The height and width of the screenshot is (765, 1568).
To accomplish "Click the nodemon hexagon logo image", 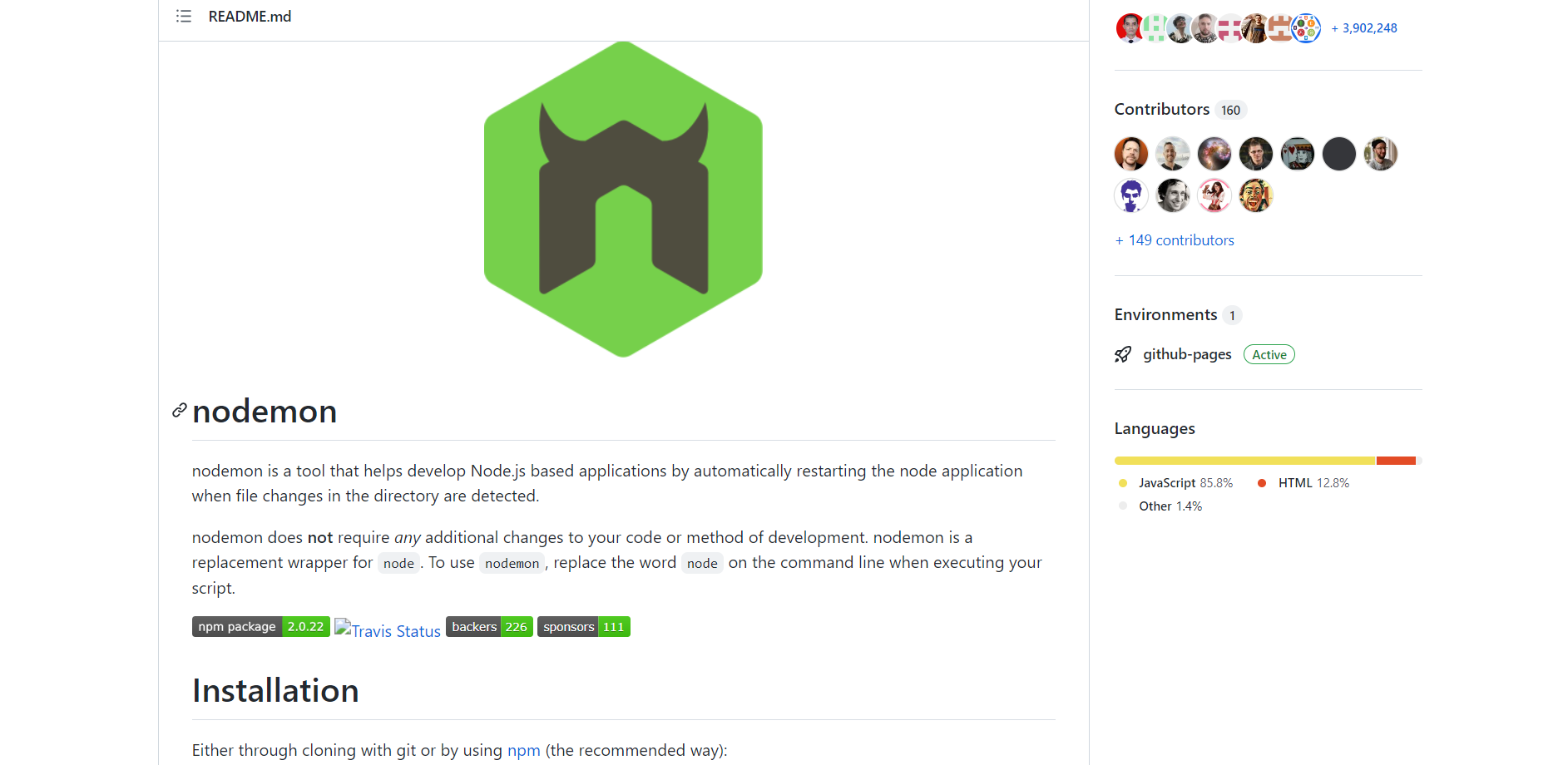I will [623, 200].
